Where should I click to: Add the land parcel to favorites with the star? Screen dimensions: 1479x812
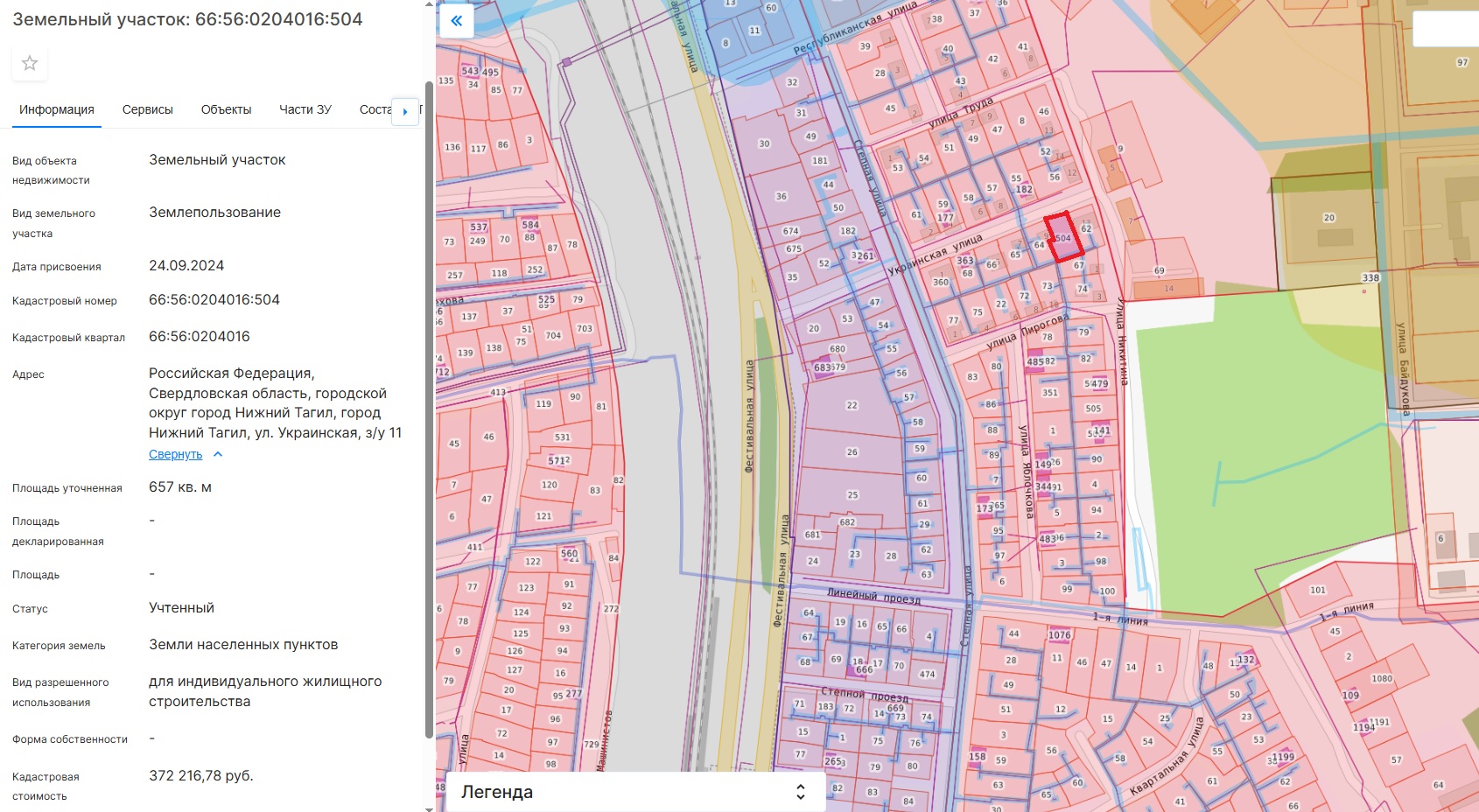pos(30,63)
